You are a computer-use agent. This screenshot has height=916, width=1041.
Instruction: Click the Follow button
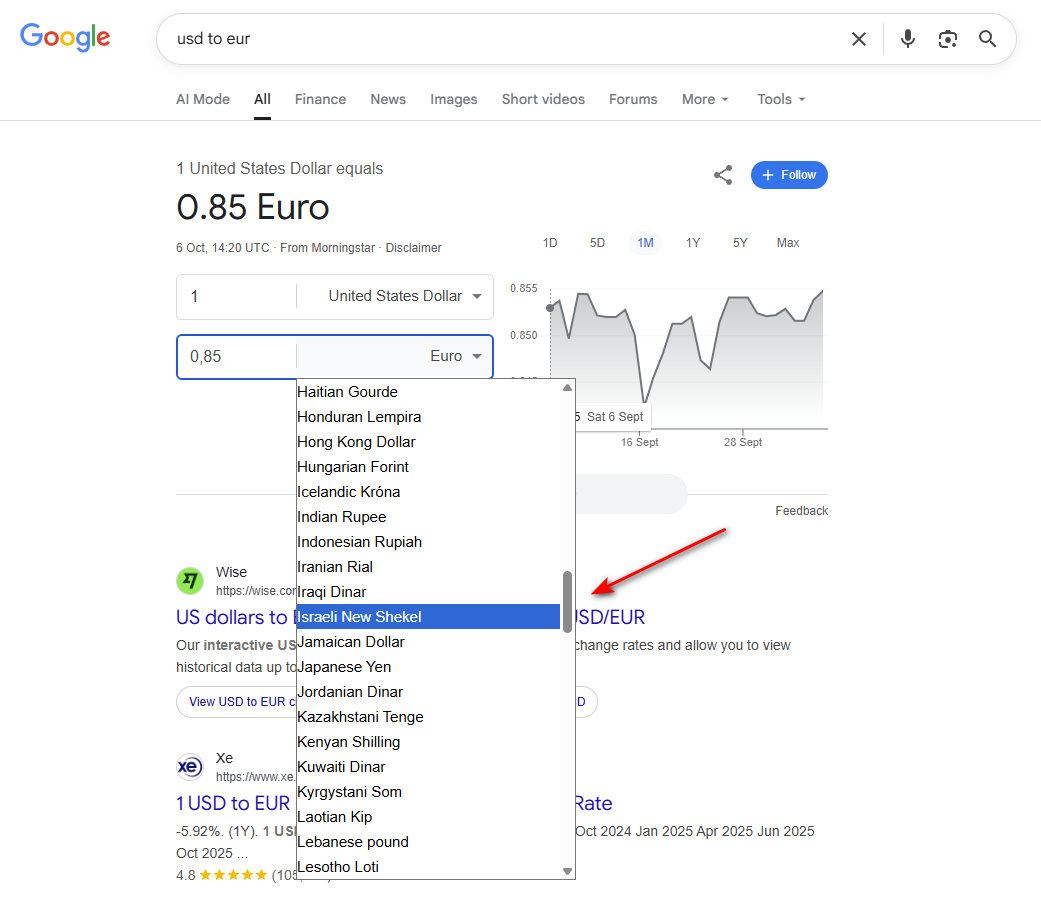(x=789, y=175)
